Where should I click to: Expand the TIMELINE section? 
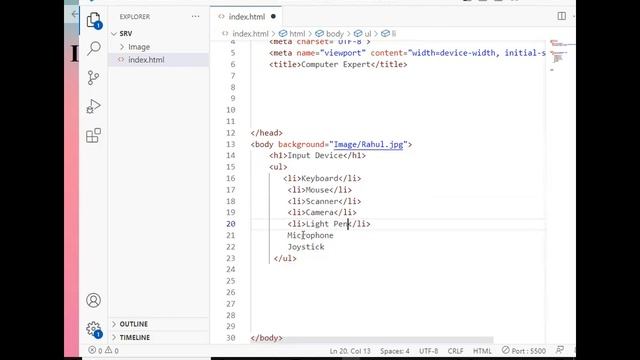[135, 338]
